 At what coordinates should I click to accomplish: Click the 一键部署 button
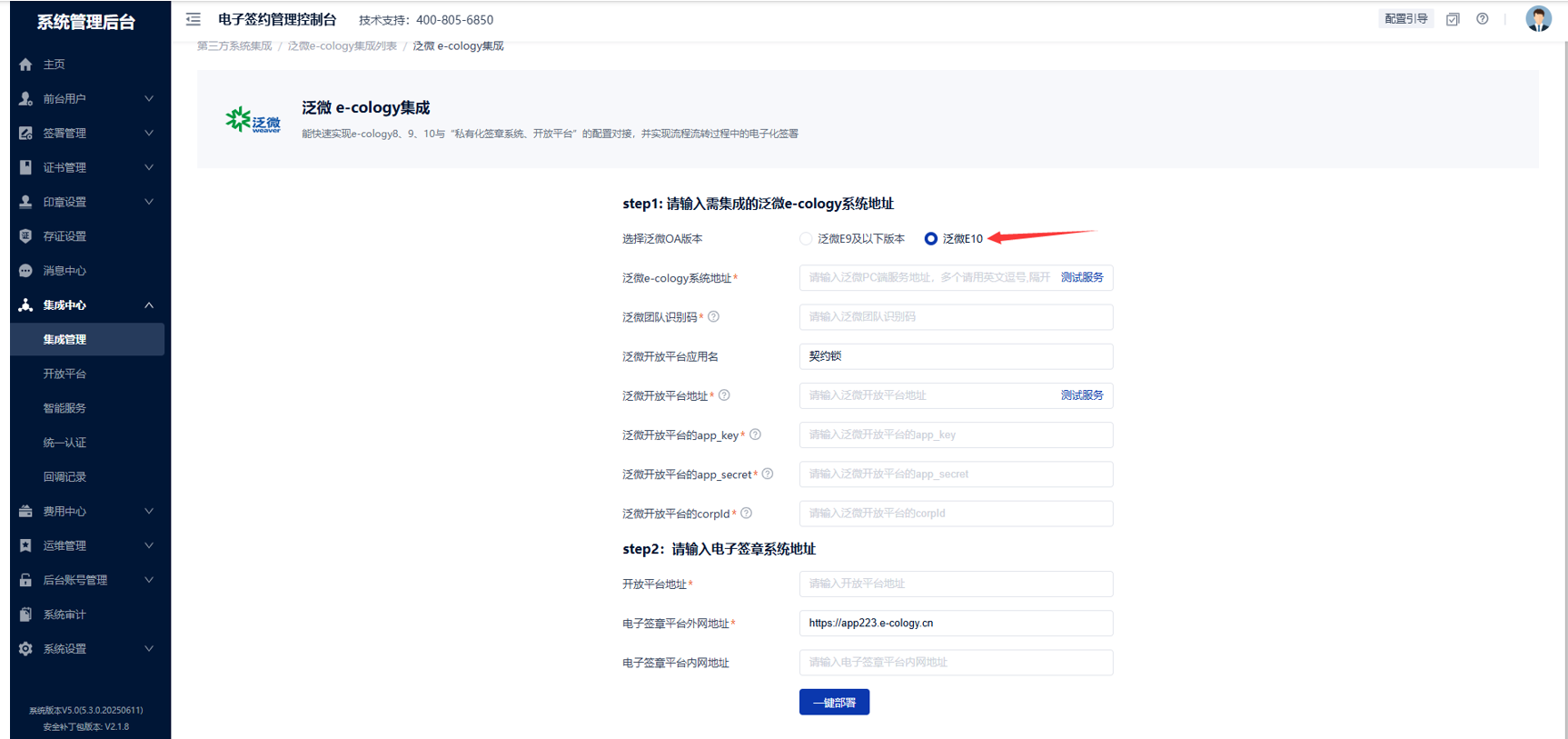pos(834,702)
